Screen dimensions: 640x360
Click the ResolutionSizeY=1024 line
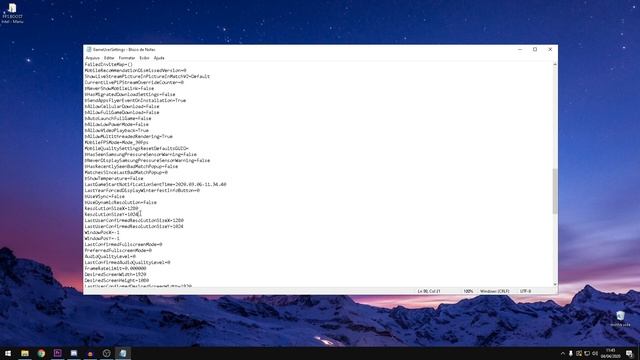coord(111,214)
